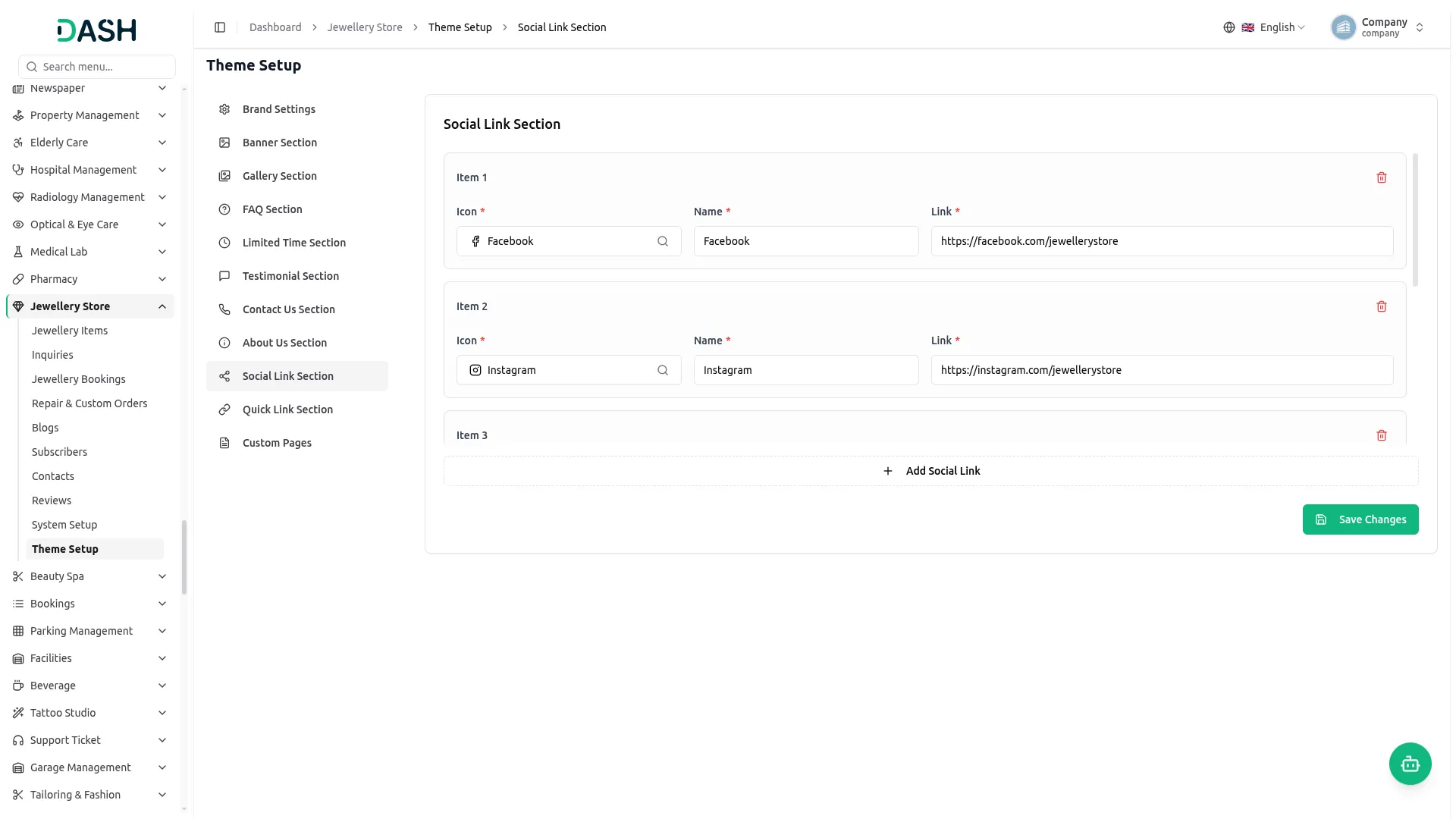Click the Item 1 Name field
Image resolution: width=1456 pixels, height=819 pixels.
click(806, 241)
